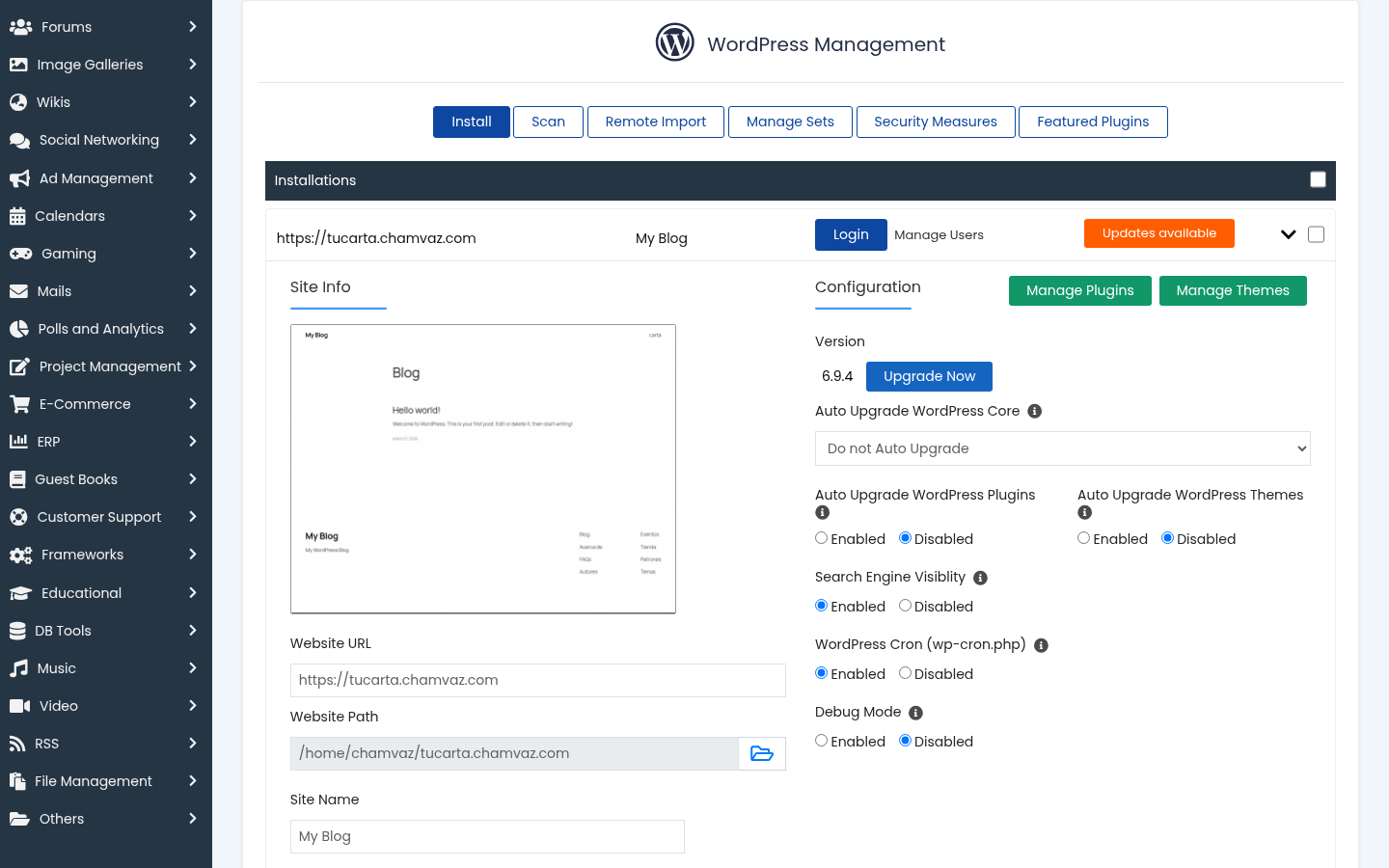Expand the Video category arrow
Viewport: 1389px width, 868px height.
coord(193,706)
